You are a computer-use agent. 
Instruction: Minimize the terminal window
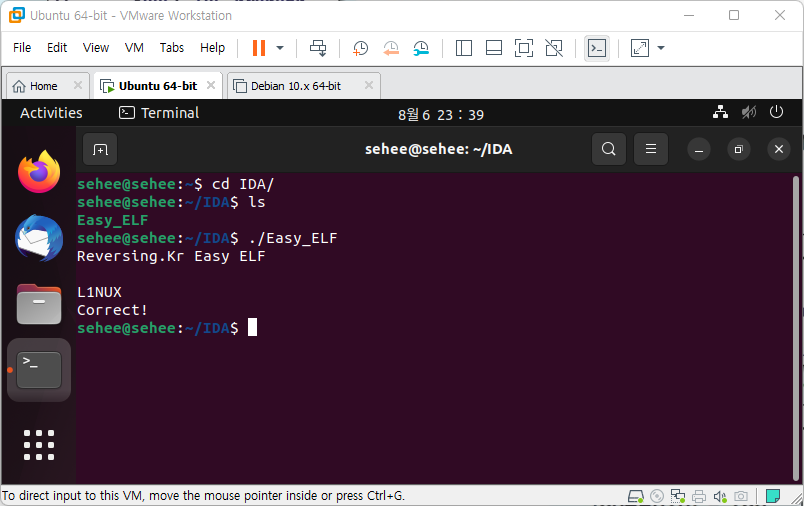[698, 150]
